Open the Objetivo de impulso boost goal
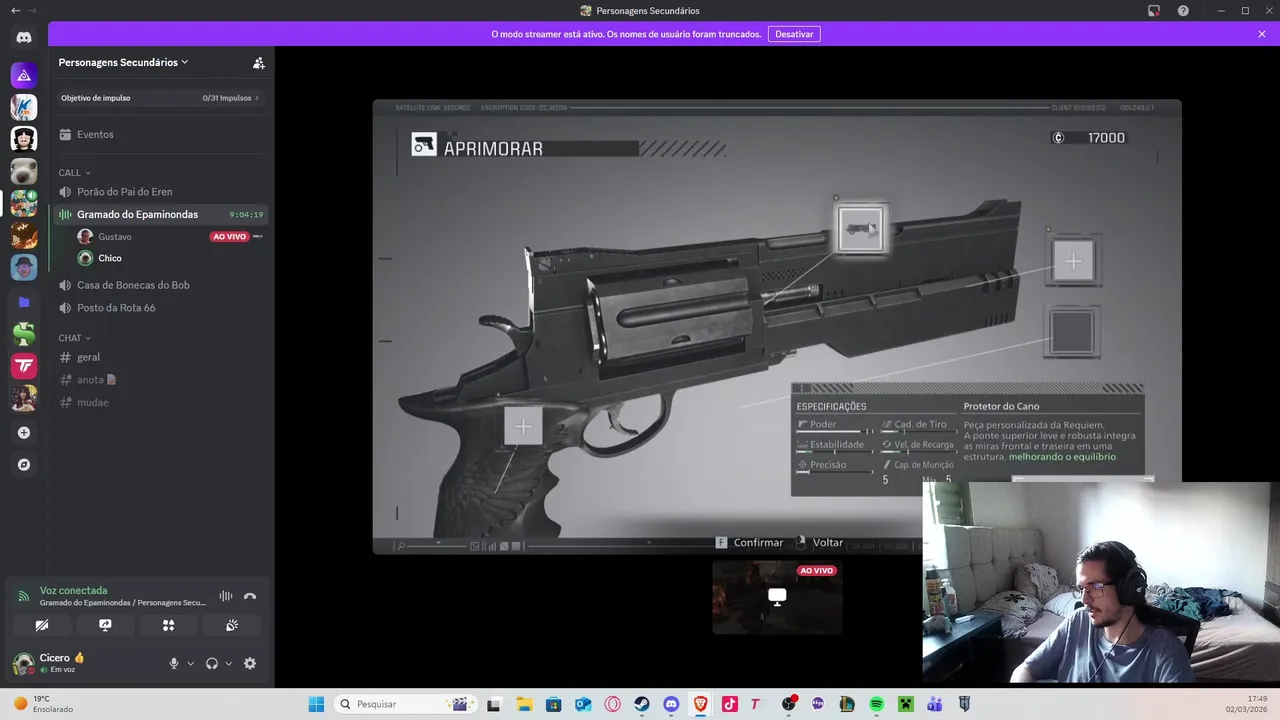Screen dimensions: 1280x720 click(160, 98)
